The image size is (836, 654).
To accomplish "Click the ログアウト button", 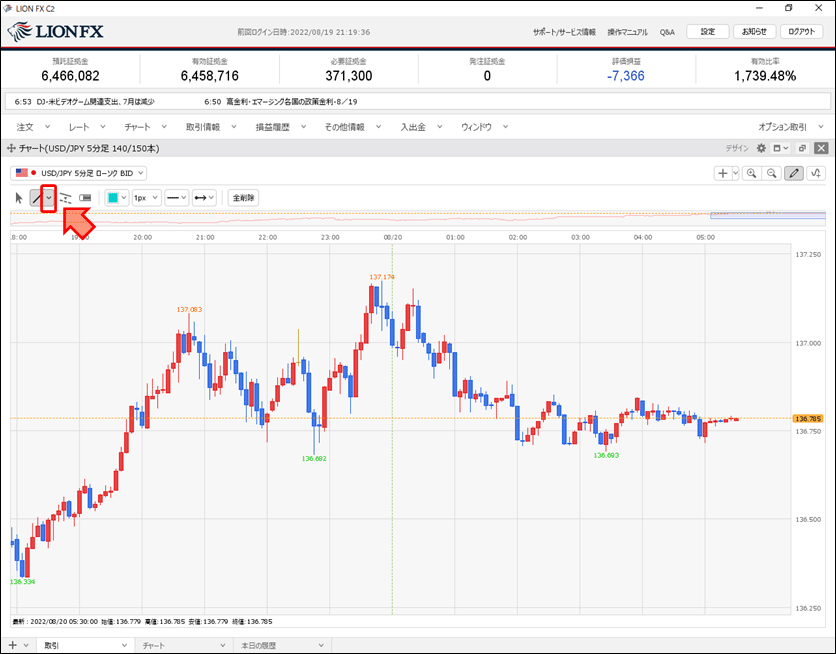I will click(801, 31).
